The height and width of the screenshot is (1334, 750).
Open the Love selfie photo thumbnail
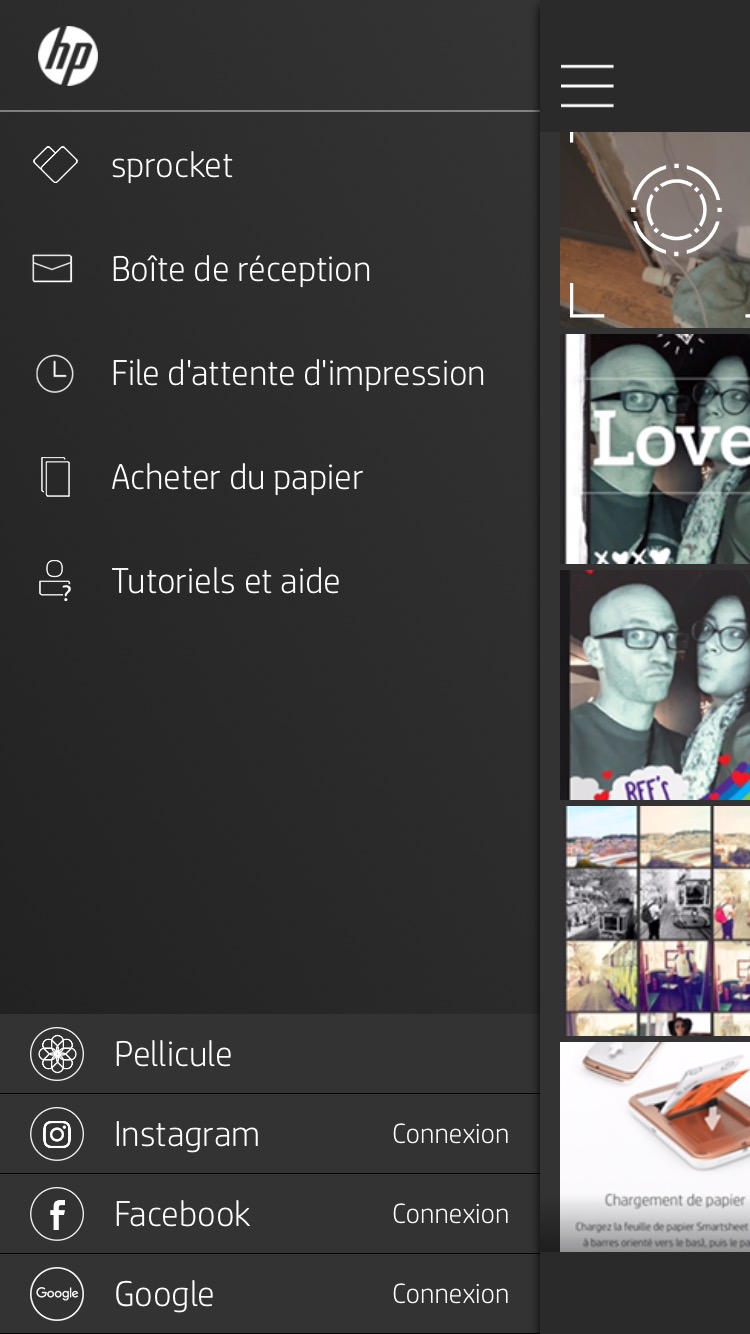(x=657, y=449)
